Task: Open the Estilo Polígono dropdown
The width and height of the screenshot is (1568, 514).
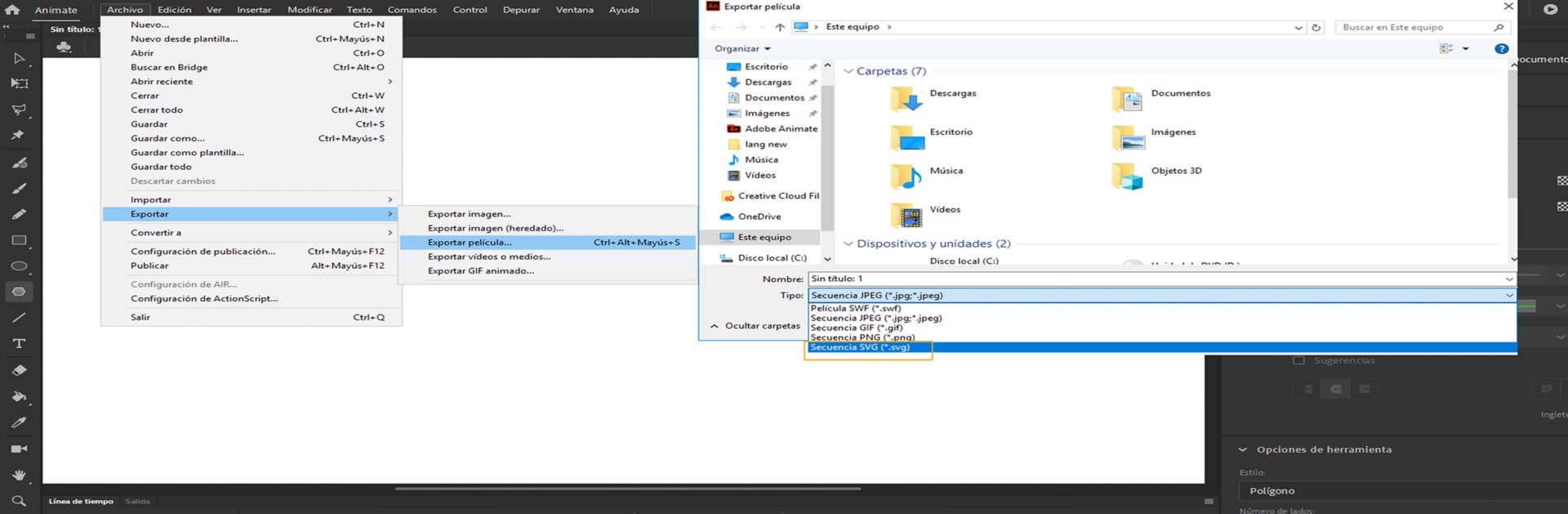Action: click(x=1403, y=491)
